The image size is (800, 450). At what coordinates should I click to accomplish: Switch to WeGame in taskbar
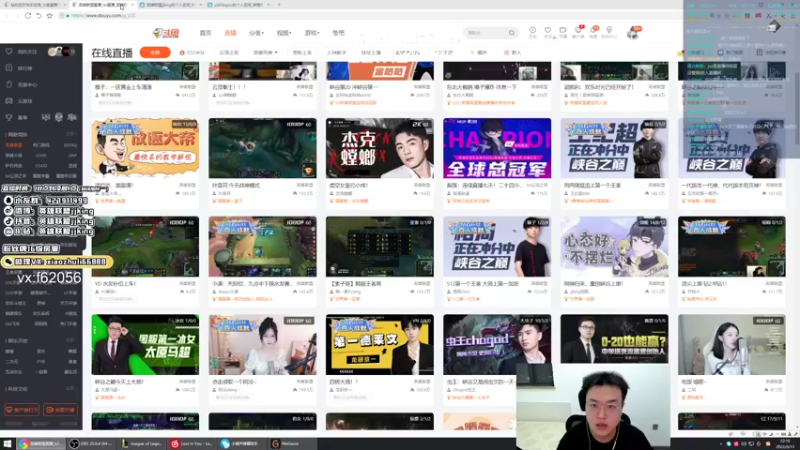292,444
